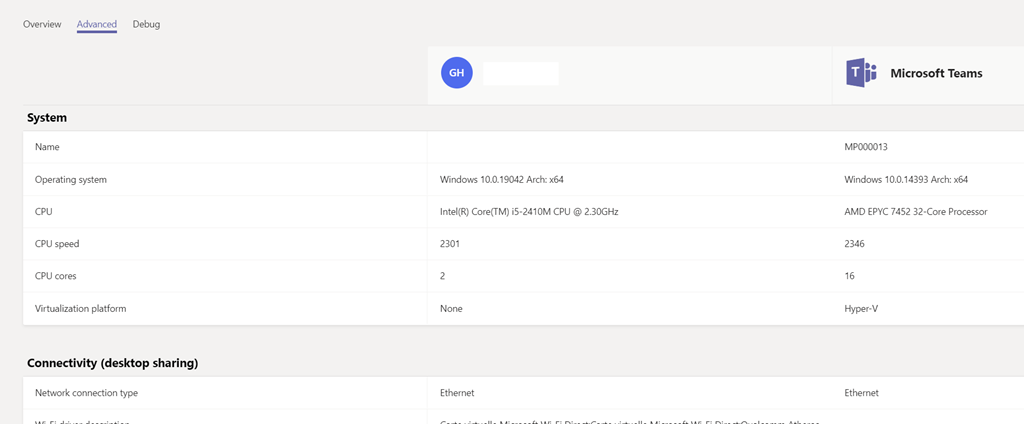Image resolution: width=1024 pixels, height=424 pixels.
Task: Click the Virtualization platform row label
Action: click(x=81, y=309)
